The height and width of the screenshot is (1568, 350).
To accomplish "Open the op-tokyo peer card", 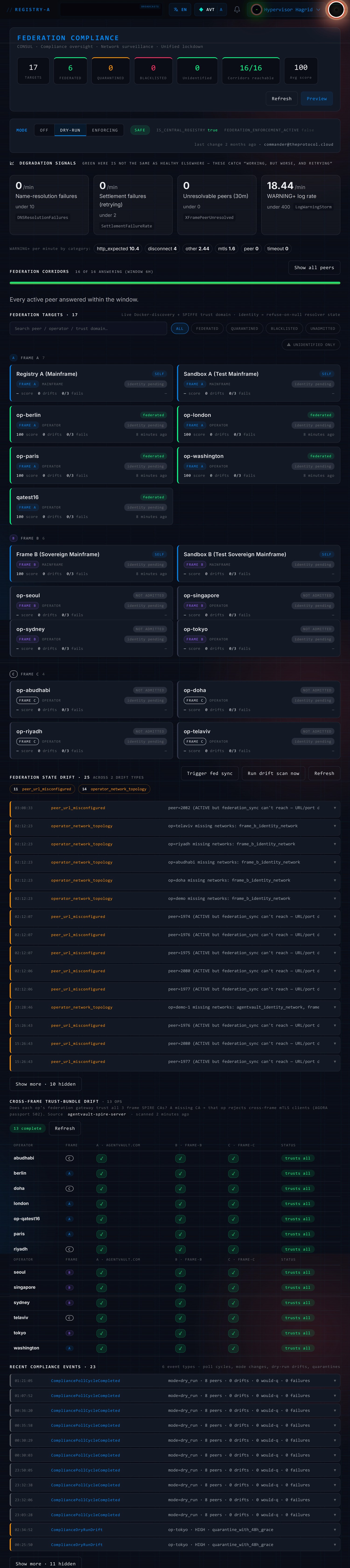I will 259,638.
